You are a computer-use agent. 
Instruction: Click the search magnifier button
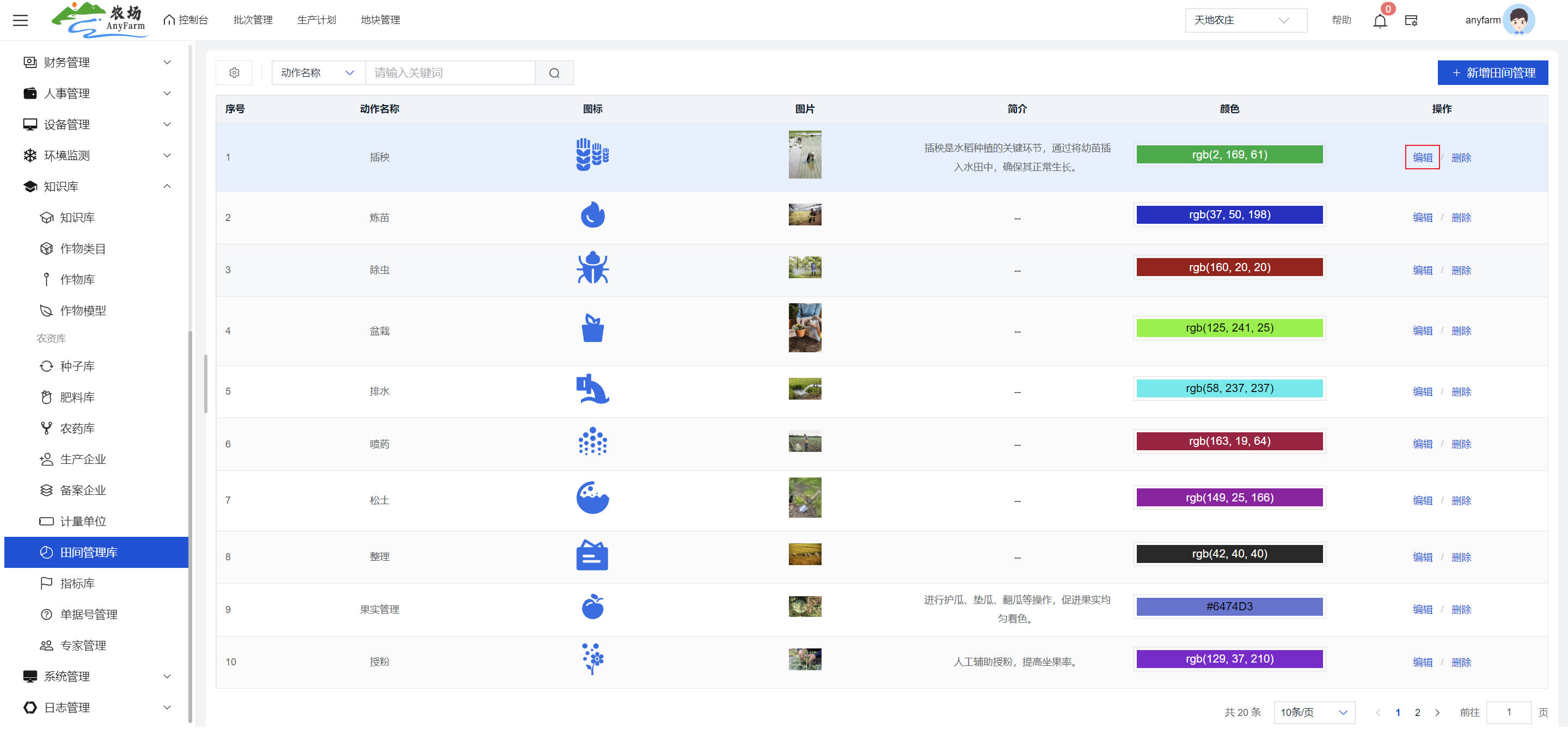click(x=553, y=73)
